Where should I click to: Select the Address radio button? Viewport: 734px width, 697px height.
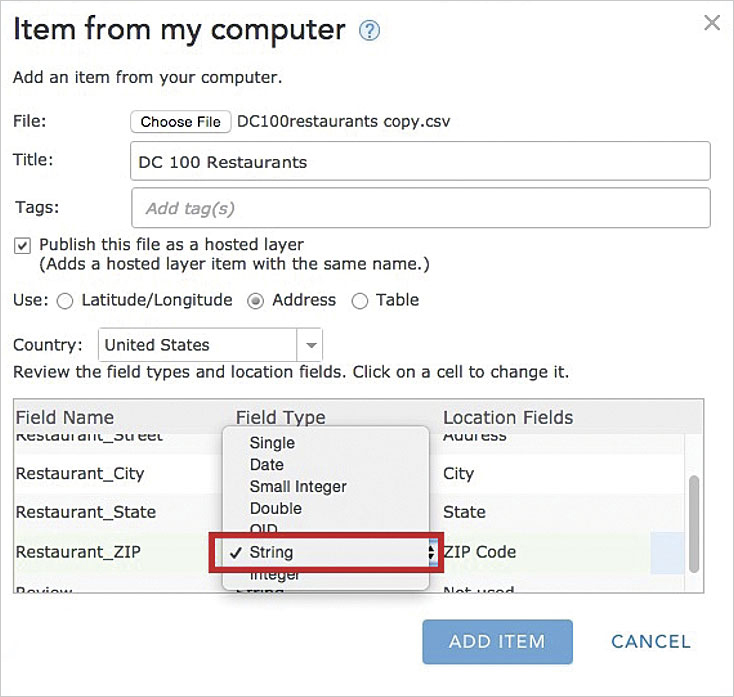coord(255,301)
